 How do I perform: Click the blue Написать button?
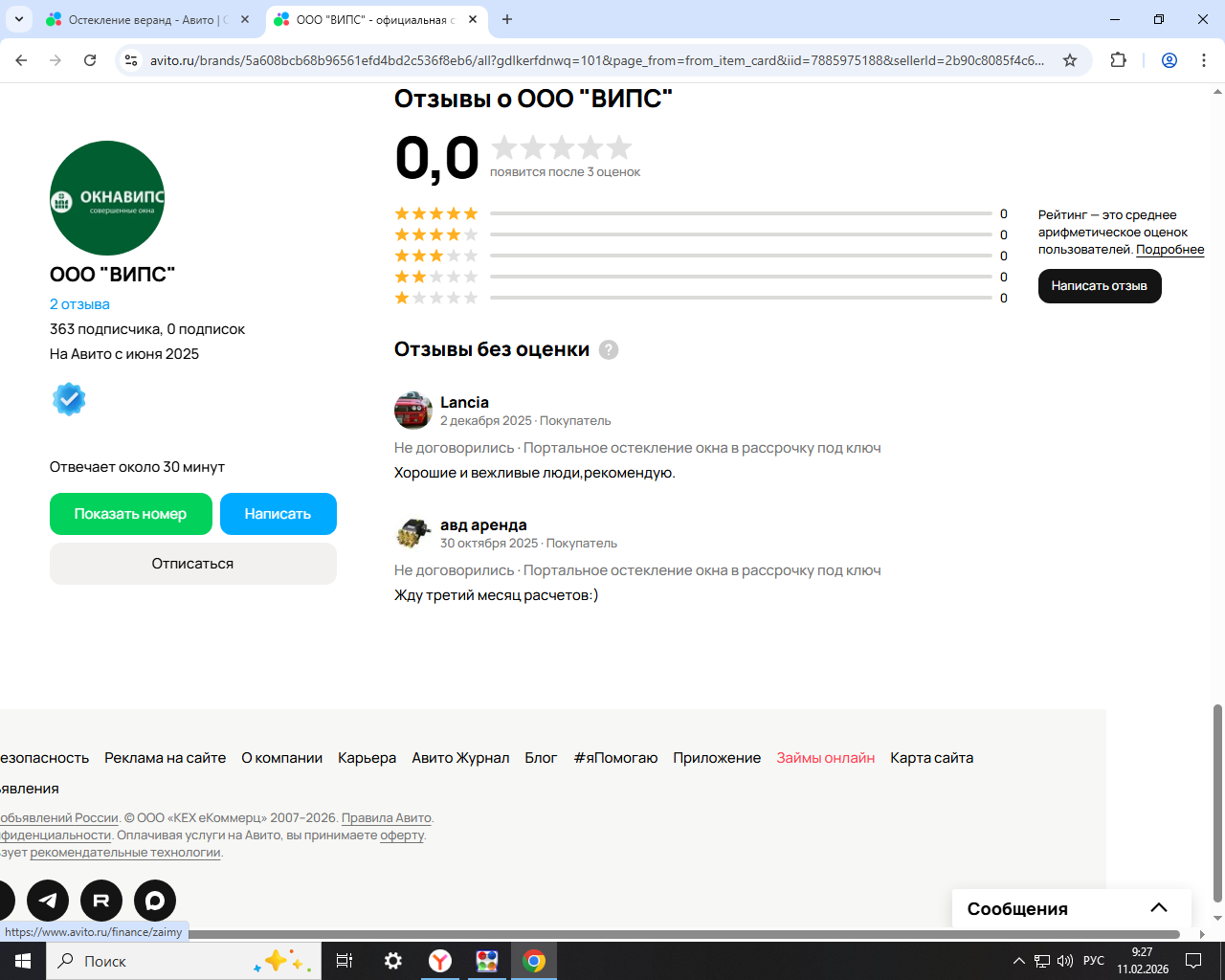278,514
